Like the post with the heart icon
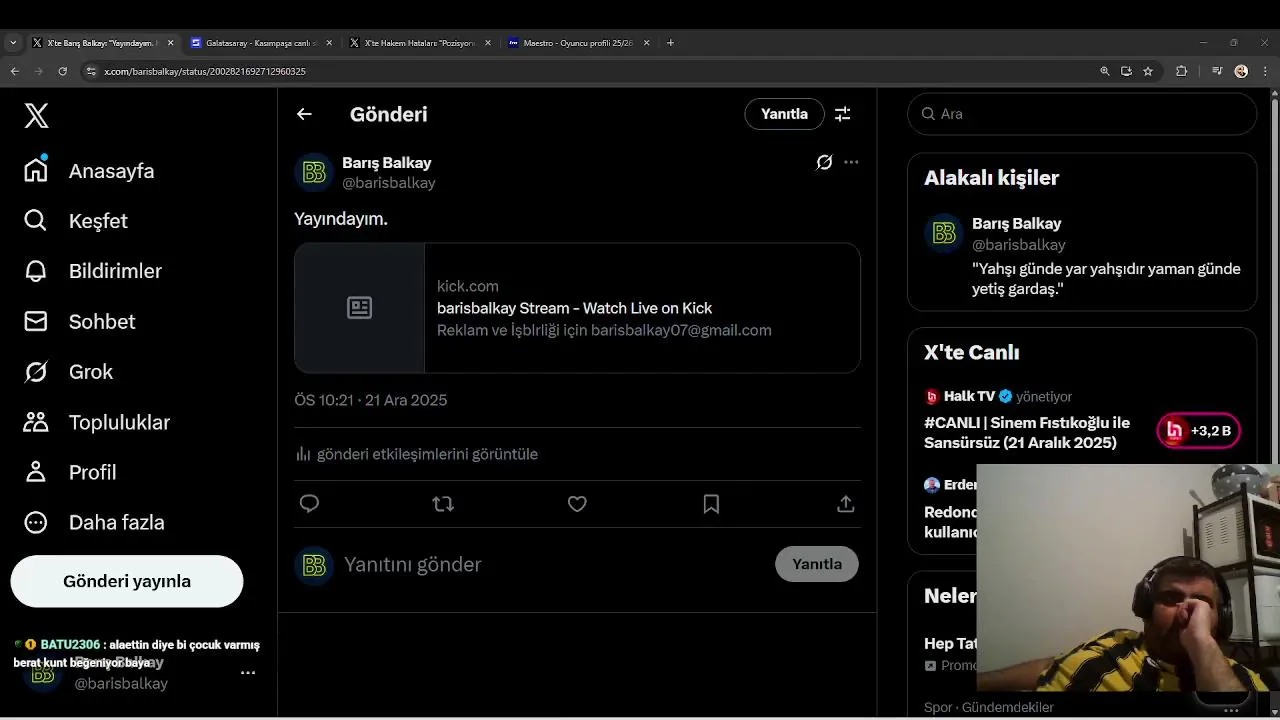This screenshot has width=1280, height=720. (577, 504)
